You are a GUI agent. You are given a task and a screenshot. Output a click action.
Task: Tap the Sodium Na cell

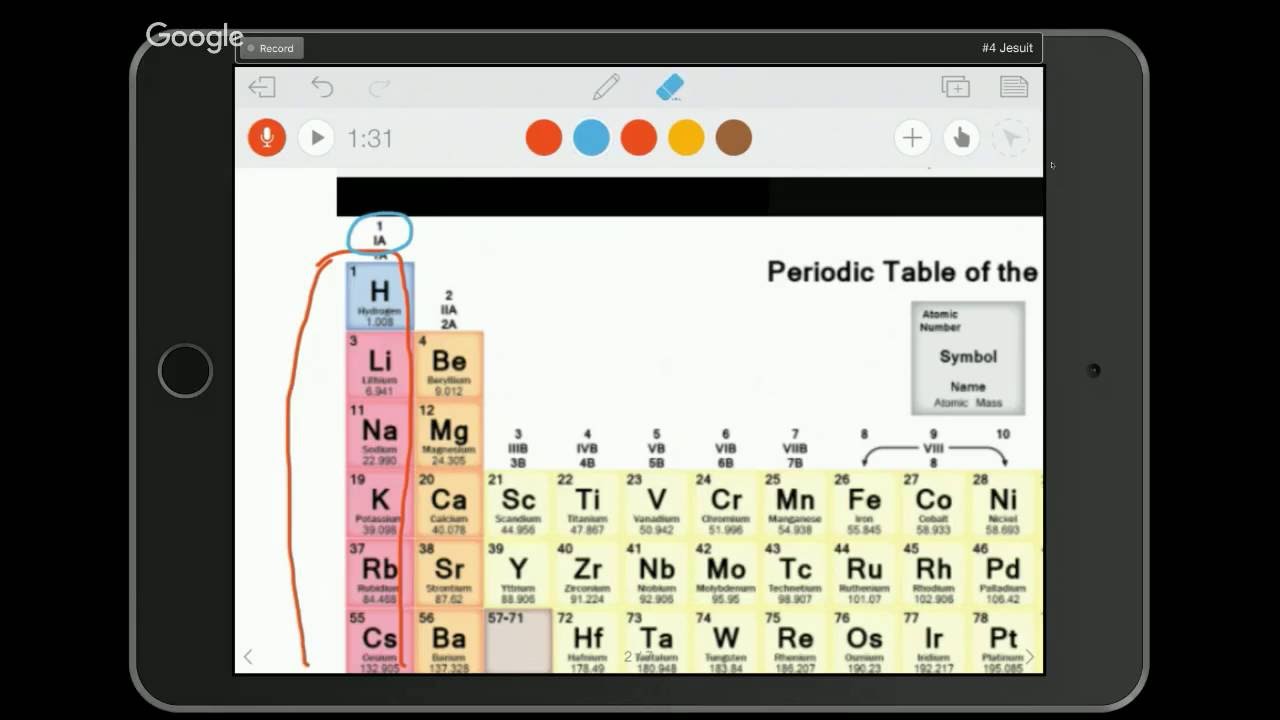pos(379,435)
